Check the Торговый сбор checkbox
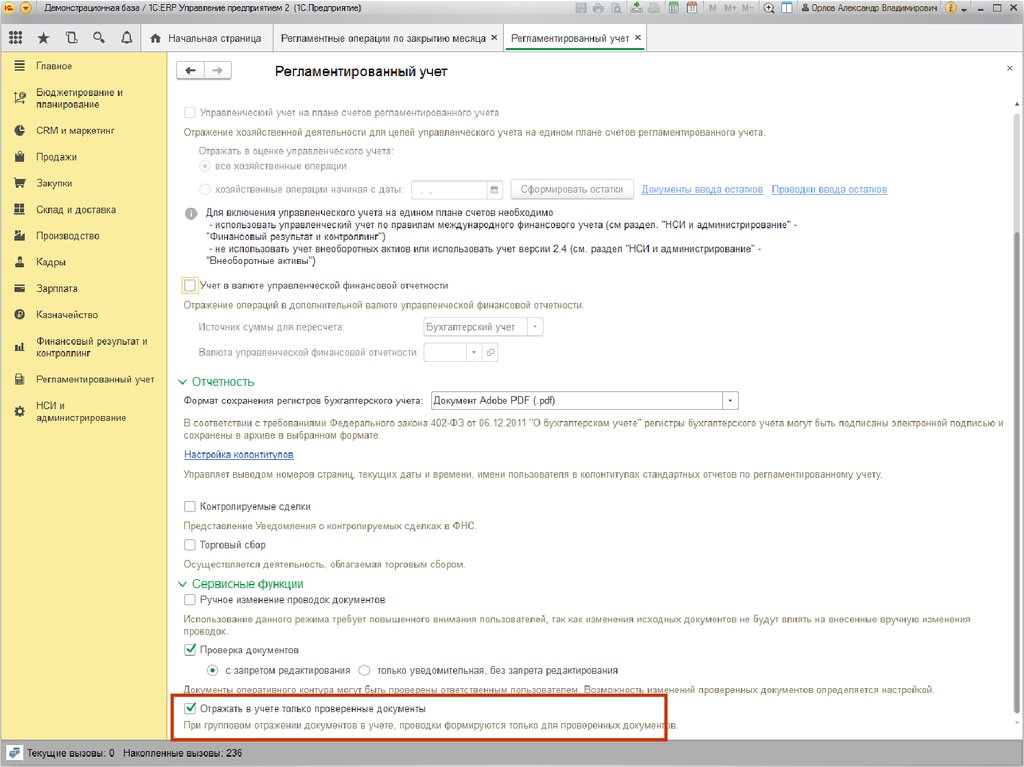The height and width of the screenshot is (767, 1024). pos(191,545)
